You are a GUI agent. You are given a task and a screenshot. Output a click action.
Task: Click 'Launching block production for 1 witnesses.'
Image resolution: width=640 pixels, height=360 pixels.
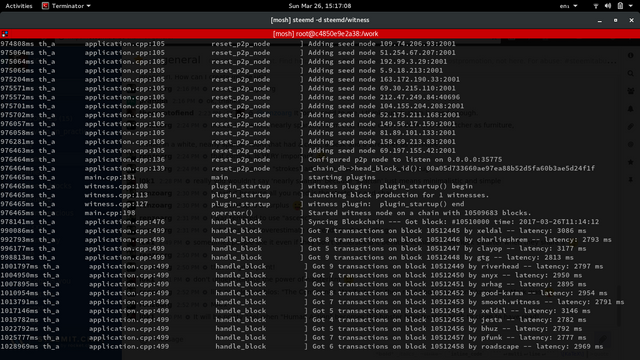(398, 196)
